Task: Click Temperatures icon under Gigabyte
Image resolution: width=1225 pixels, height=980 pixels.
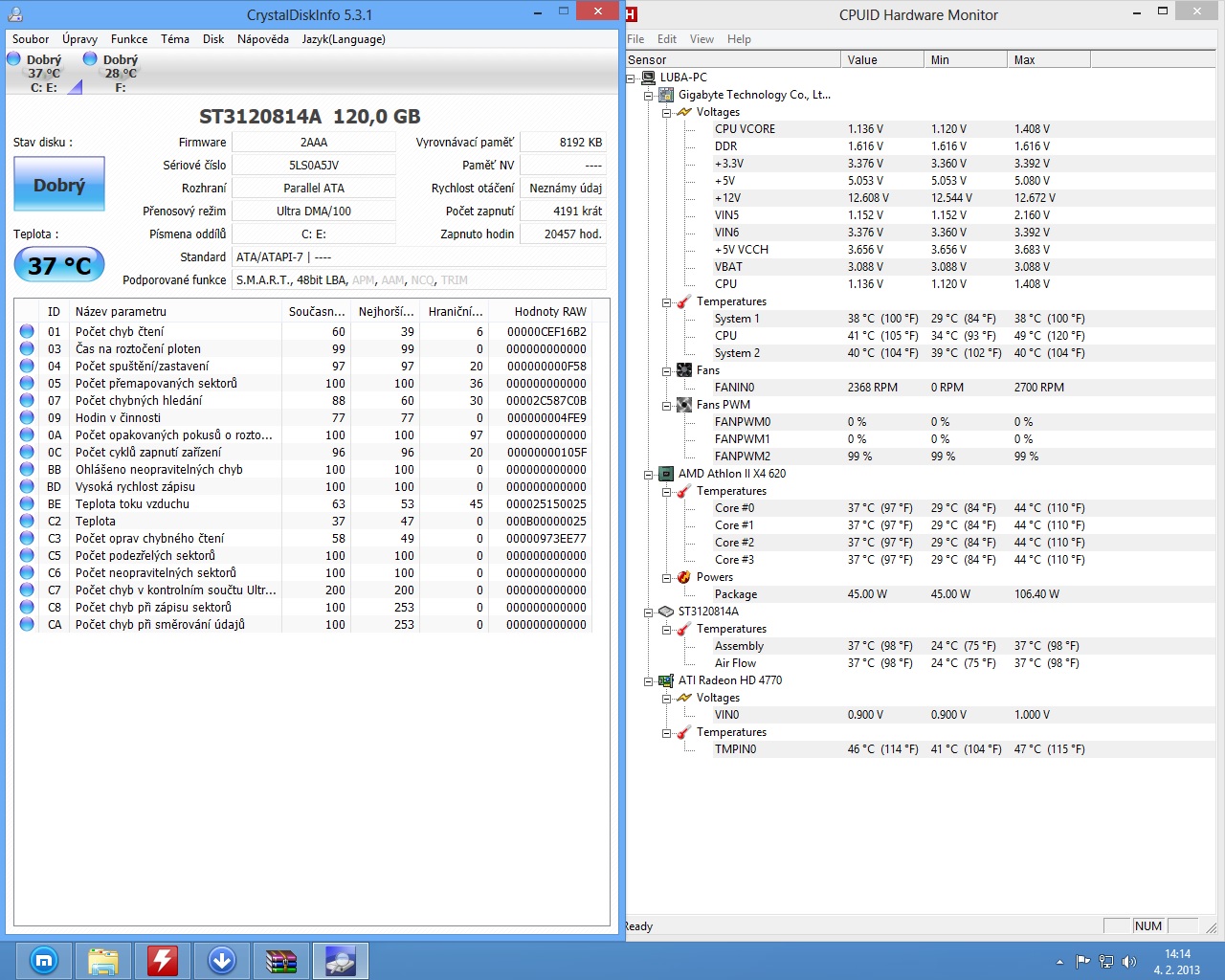Action: (684, 301)
